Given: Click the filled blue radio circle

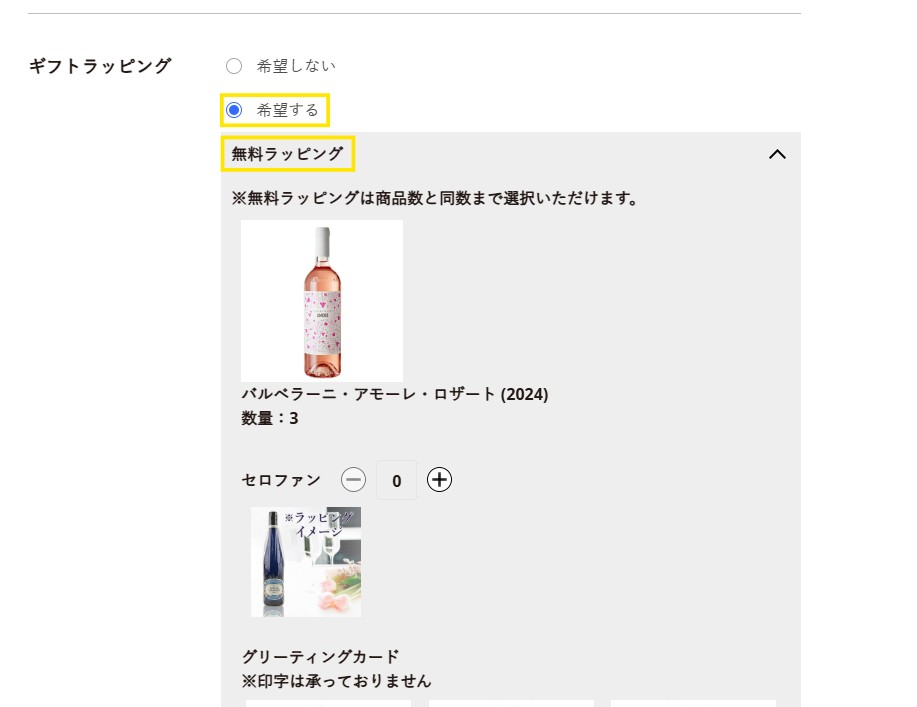Looking at the screenshot, I should pos(233,110).
